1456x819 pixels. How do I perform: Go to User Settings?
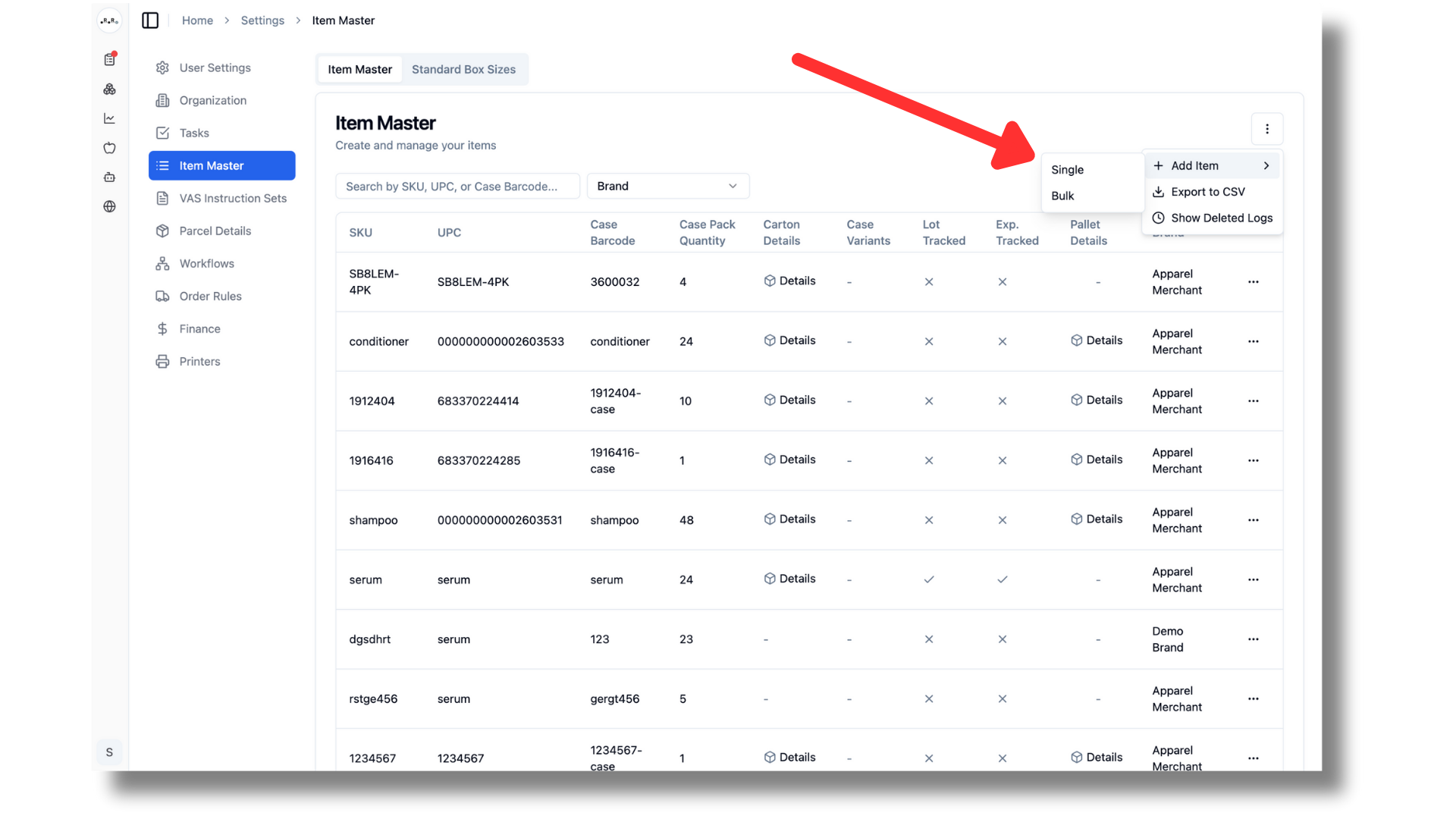coord(221,67)
